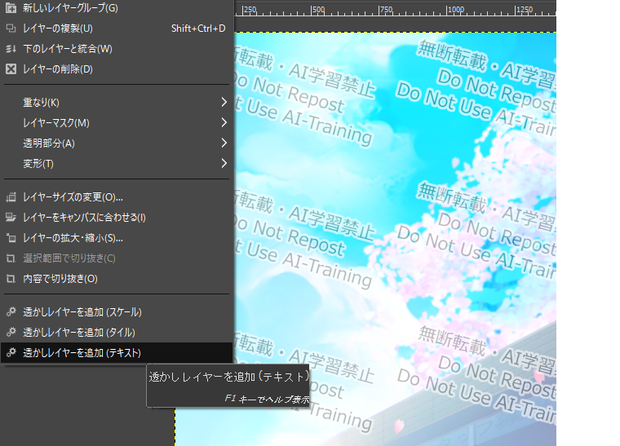
Task: Choose 下のレイヤーと統合(W) entry
Action: pyautogui.click(x=117, y=49)
